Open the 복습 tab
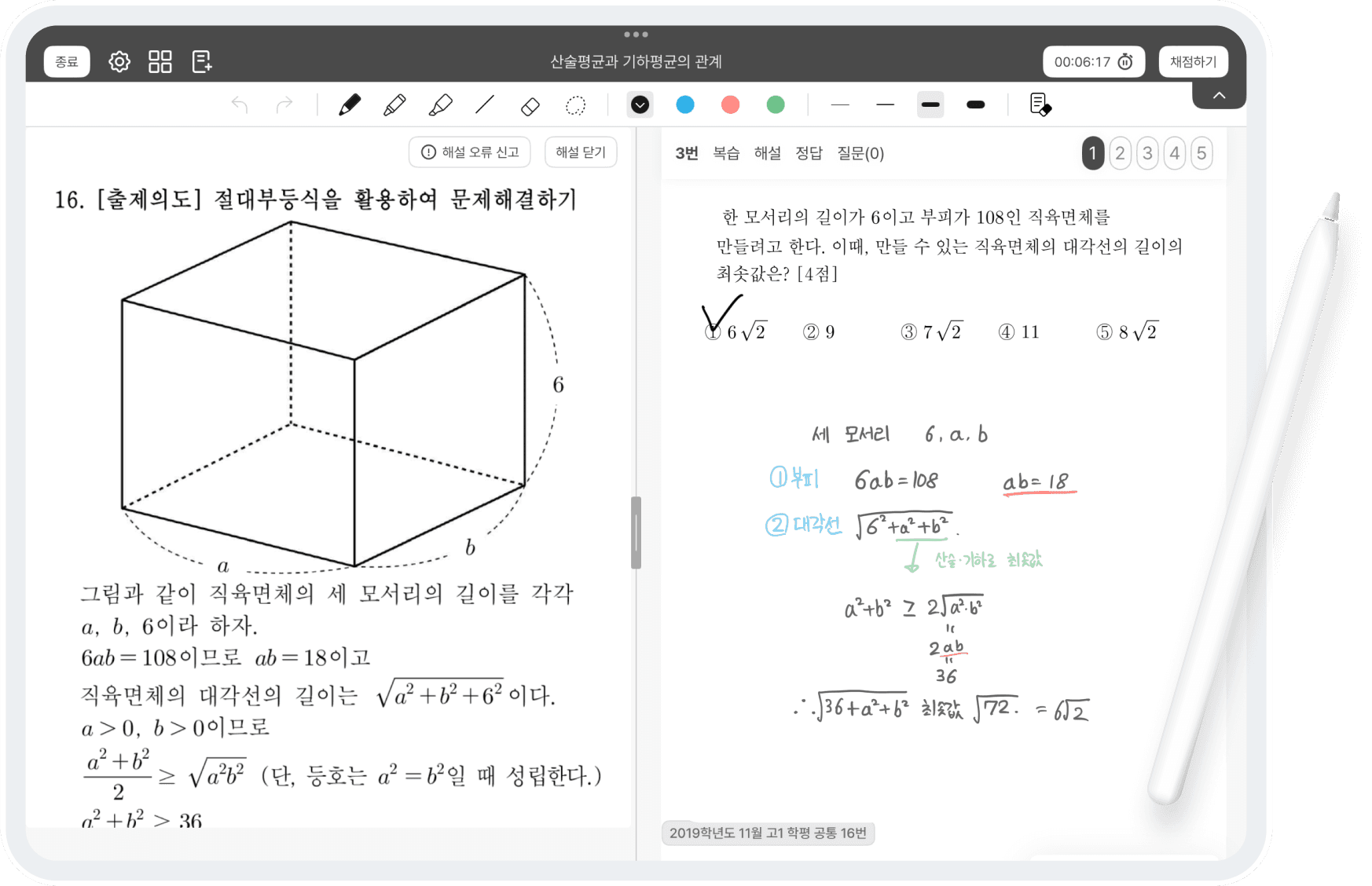1372x886 pixels. (x=726, y=153)
